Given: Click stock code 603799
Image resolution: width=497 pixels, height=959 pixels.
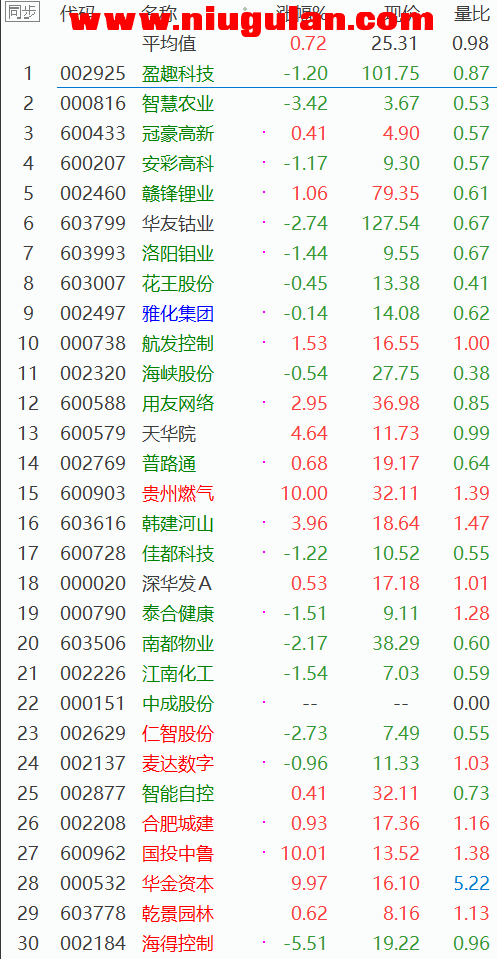Looking at the screenshot, I should [93, 223].
